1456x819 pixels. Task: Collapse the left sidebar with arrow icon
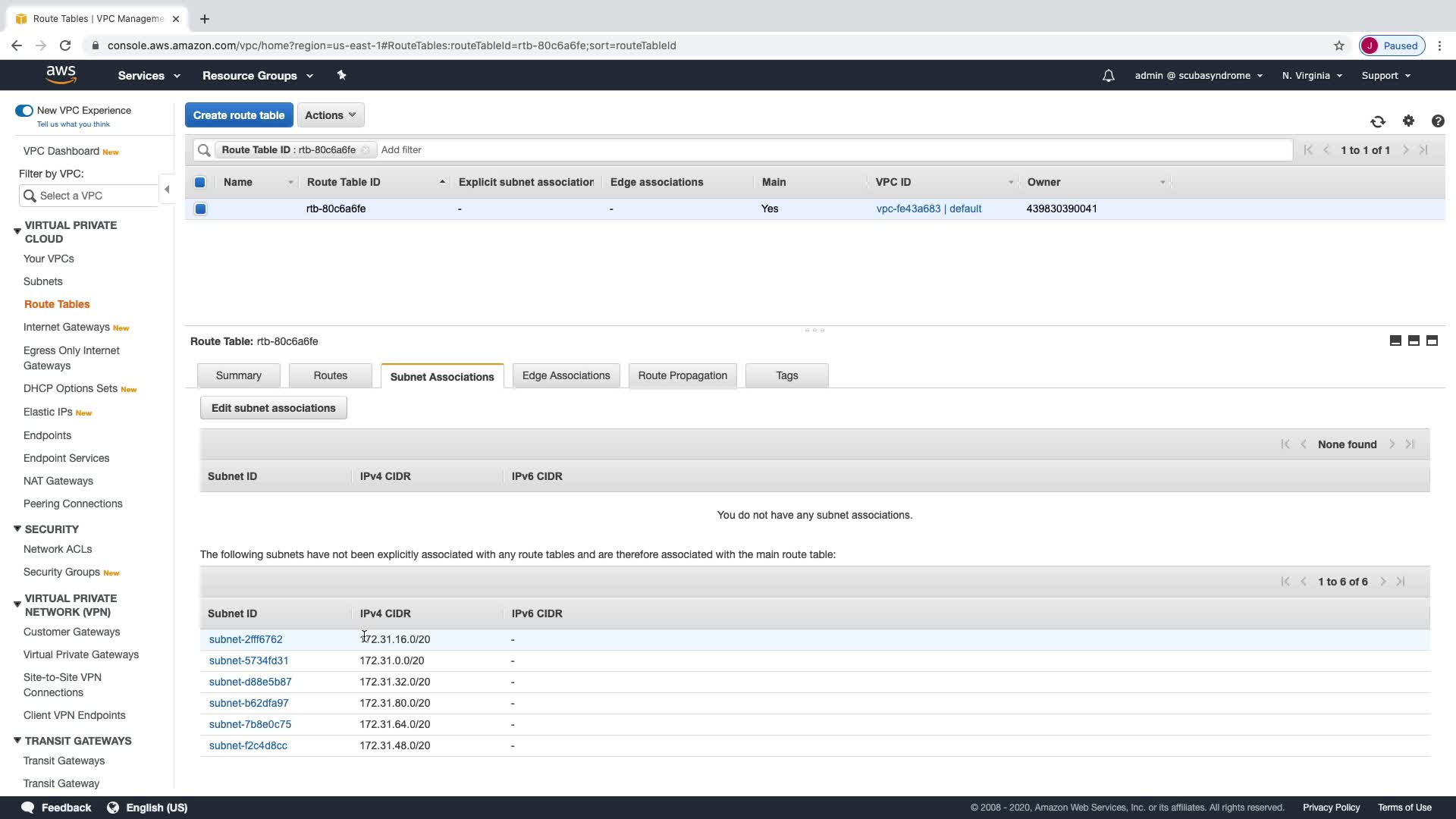click(167, 190)
